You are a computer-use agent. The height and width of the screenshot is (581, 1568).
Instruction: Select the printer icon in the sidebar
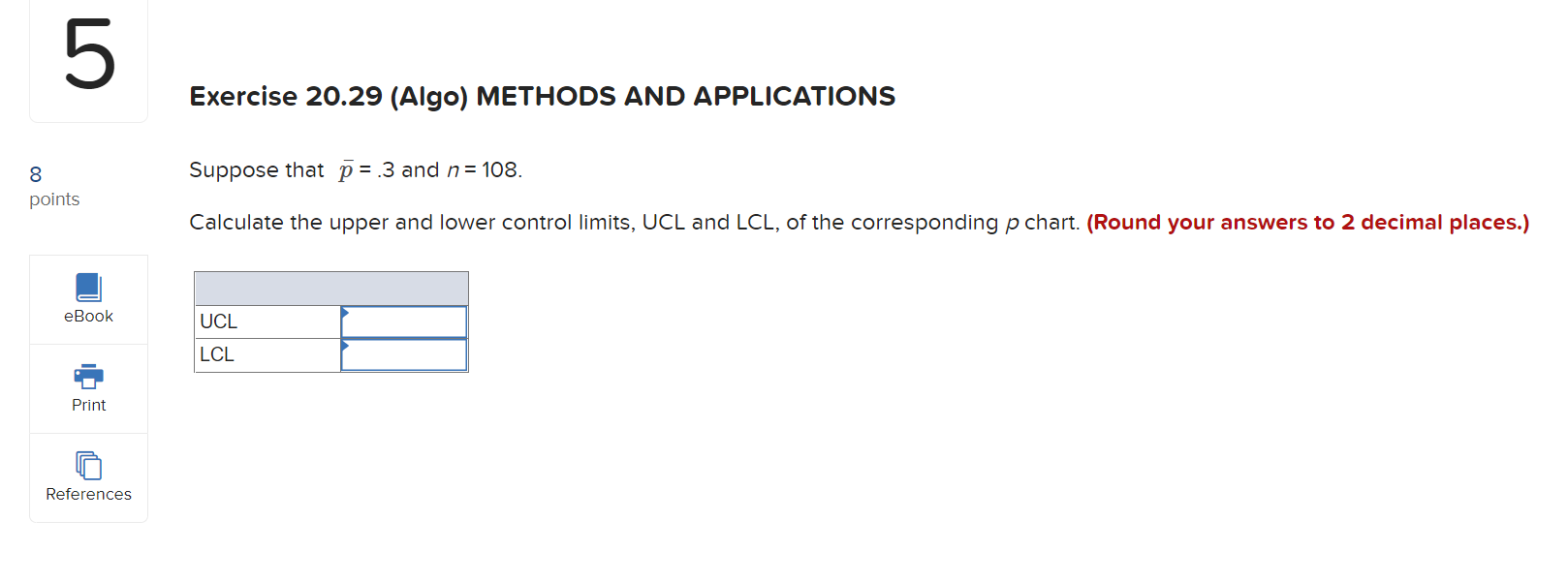point(88,376)
